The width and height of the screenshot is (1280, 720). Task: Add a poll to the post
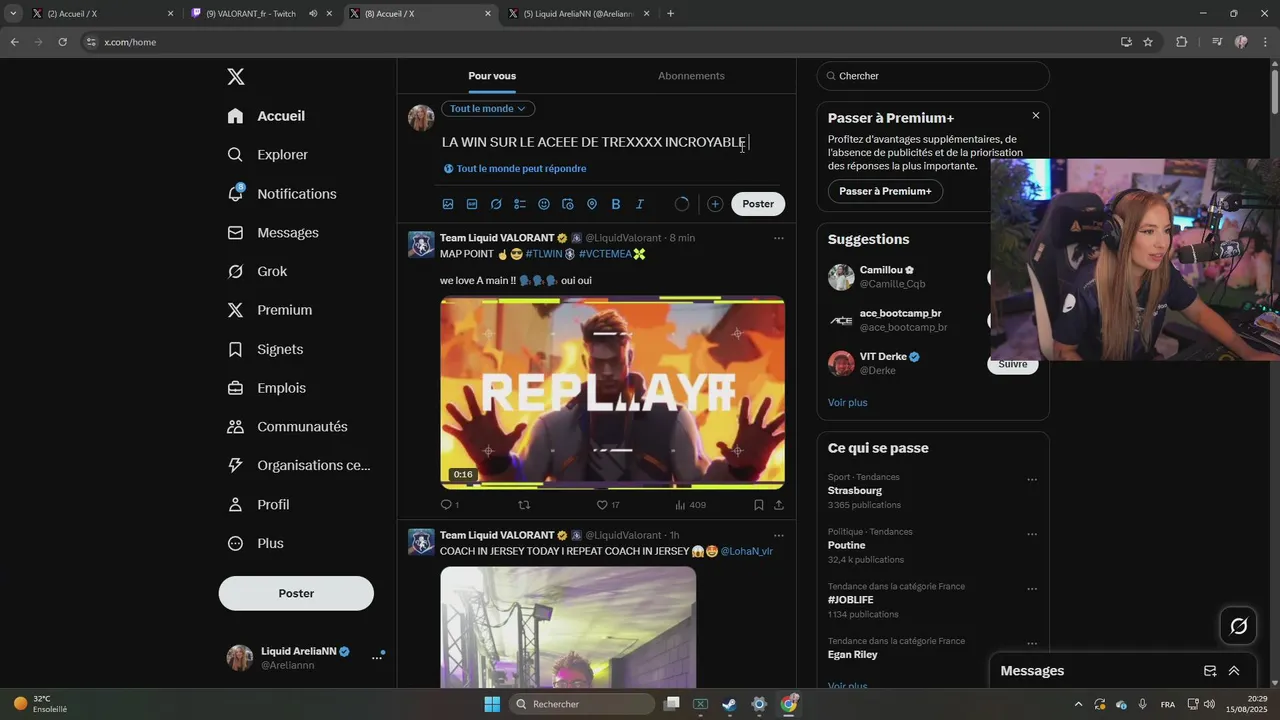pyautogui.click(x=520, y=204)
